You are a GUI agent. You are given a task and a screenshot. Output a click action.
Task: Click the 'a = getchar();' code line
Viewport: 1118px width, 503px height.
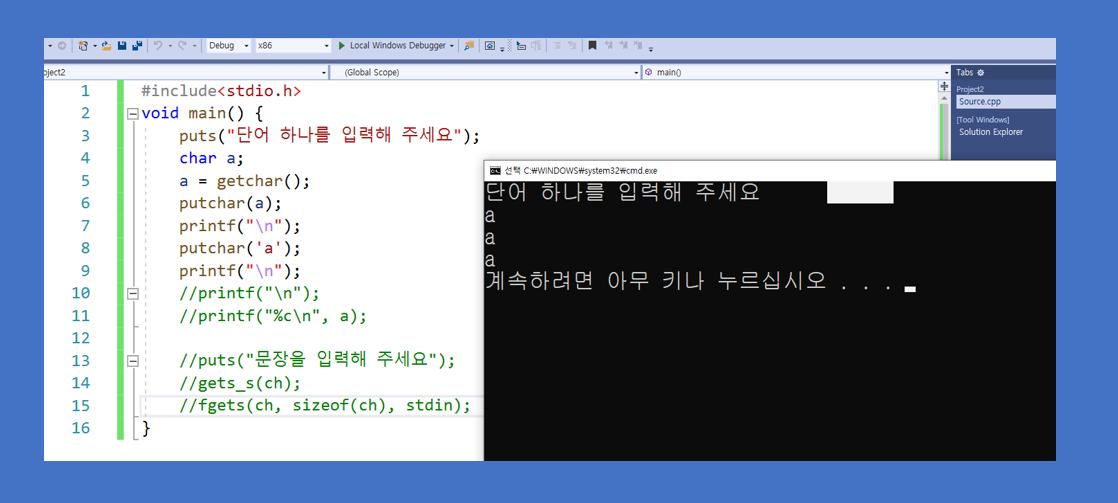click(x=245, y=181)
